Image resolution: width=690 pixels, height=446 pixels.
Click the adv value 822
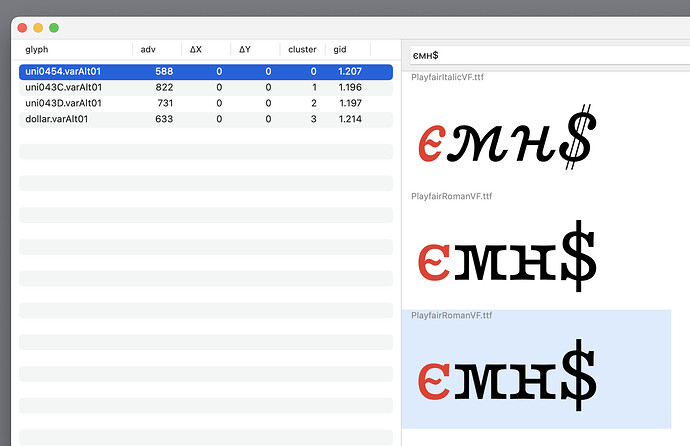[x=164, y=88]
